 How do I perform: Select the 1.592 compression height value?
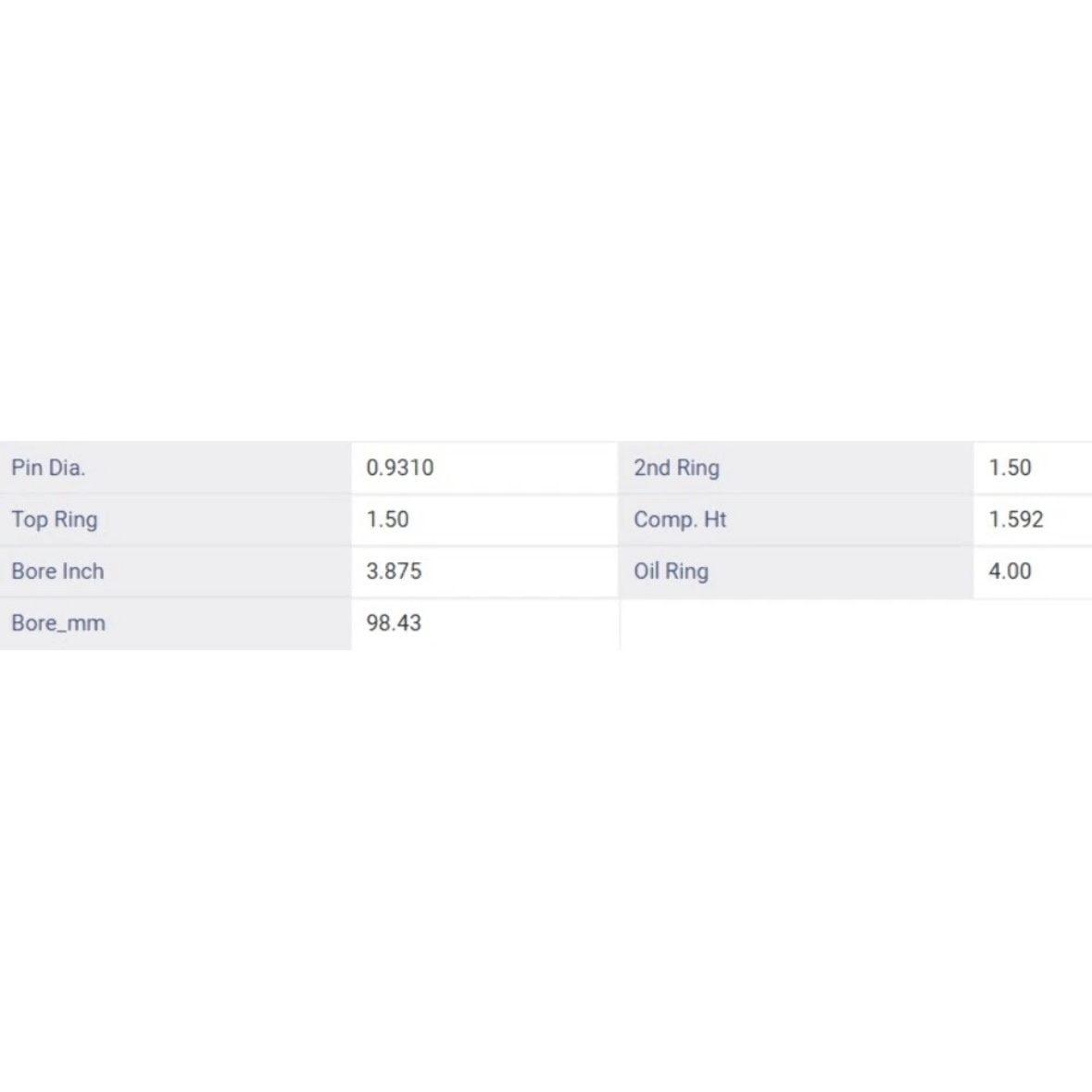click(1016, 520)
